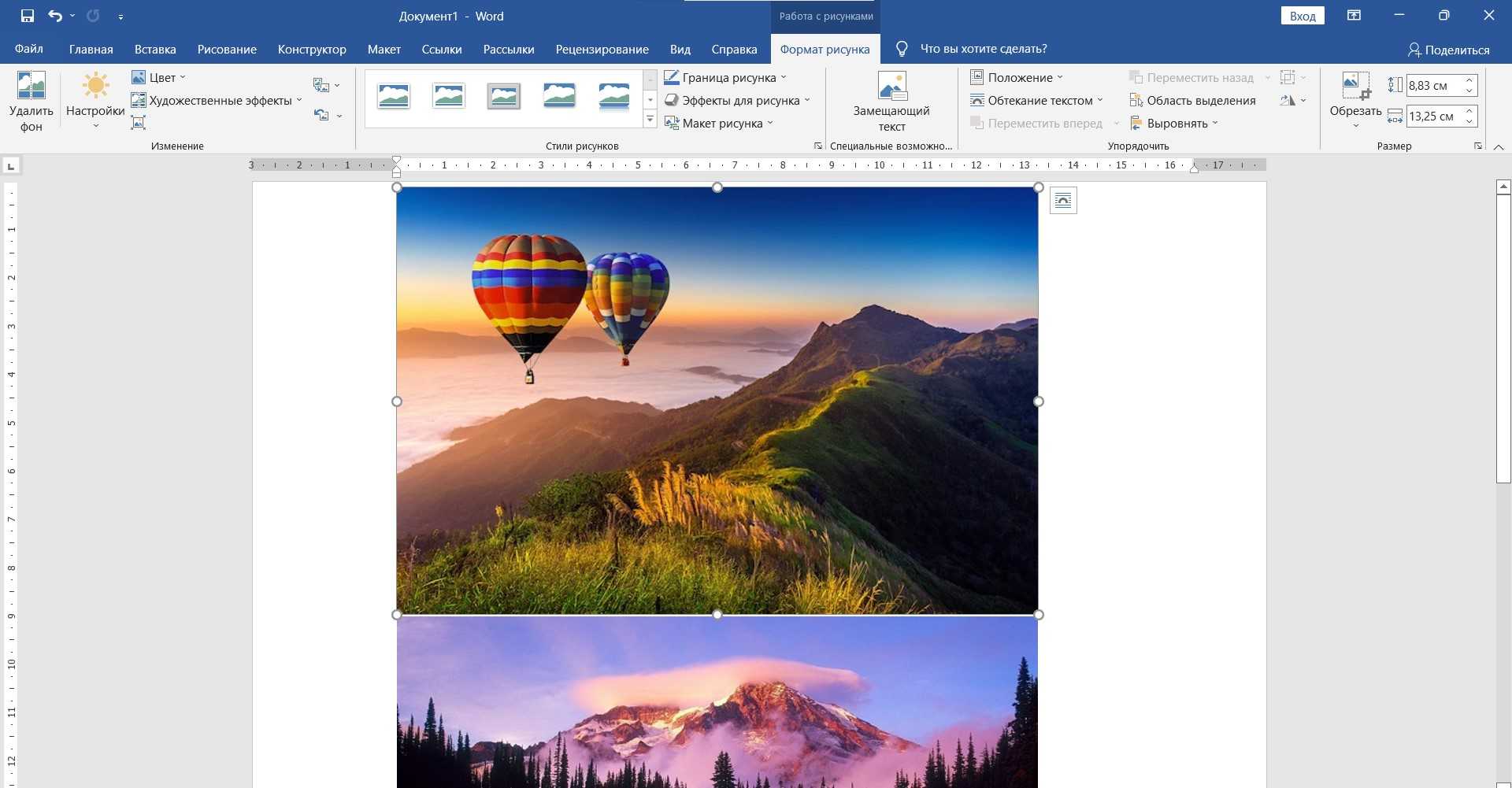Image resolution: width=1512 pixels, height=788 pixels.
Task: Select the third picture style thumbnail
Action: (503, 96)
